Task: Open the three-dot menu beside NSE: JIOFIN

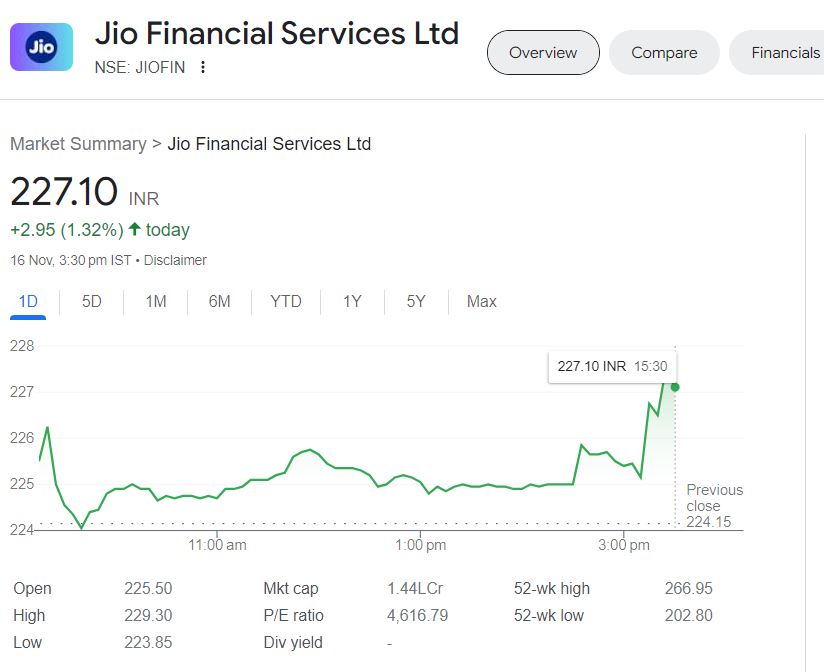Action: coord(204,67)
